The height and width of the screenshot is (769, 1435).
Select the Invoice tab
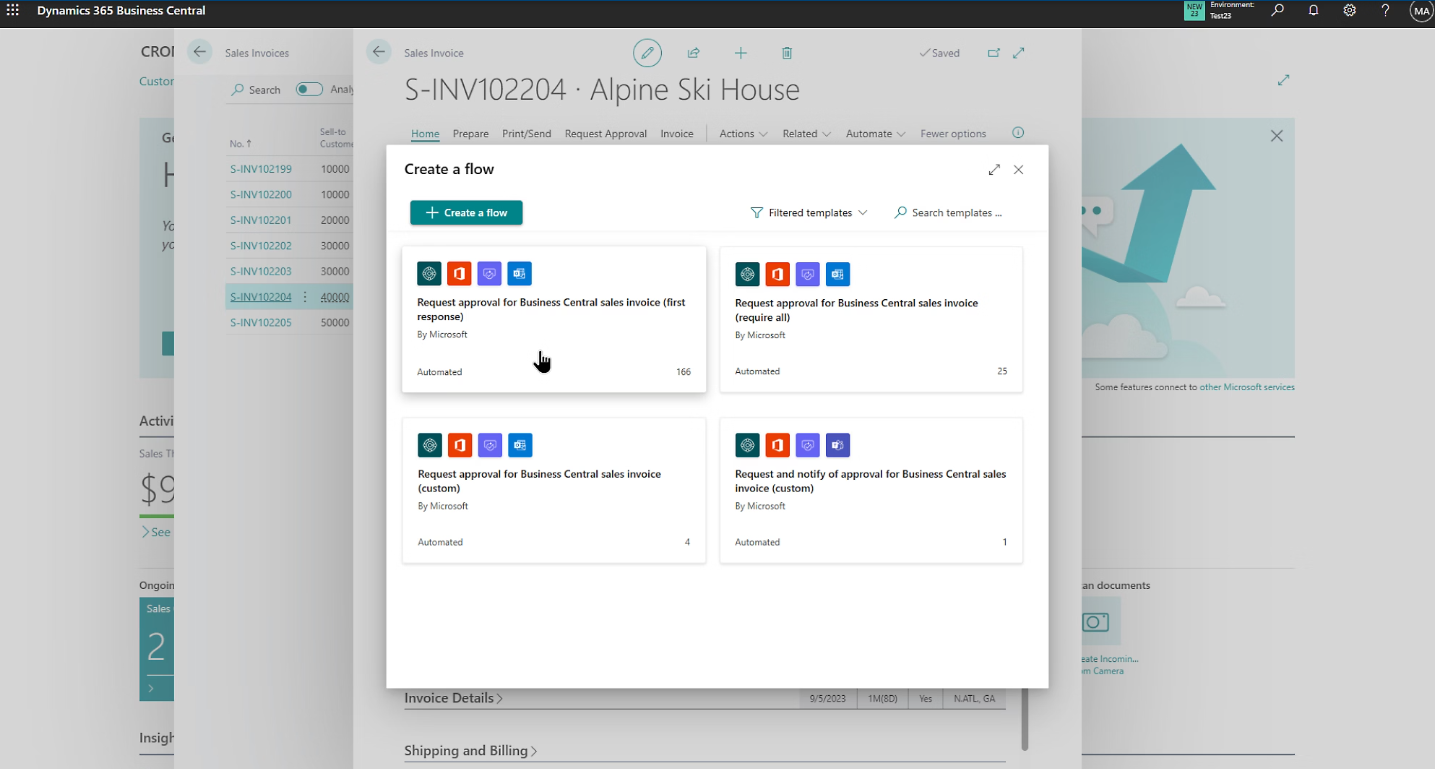coord(677,134)
